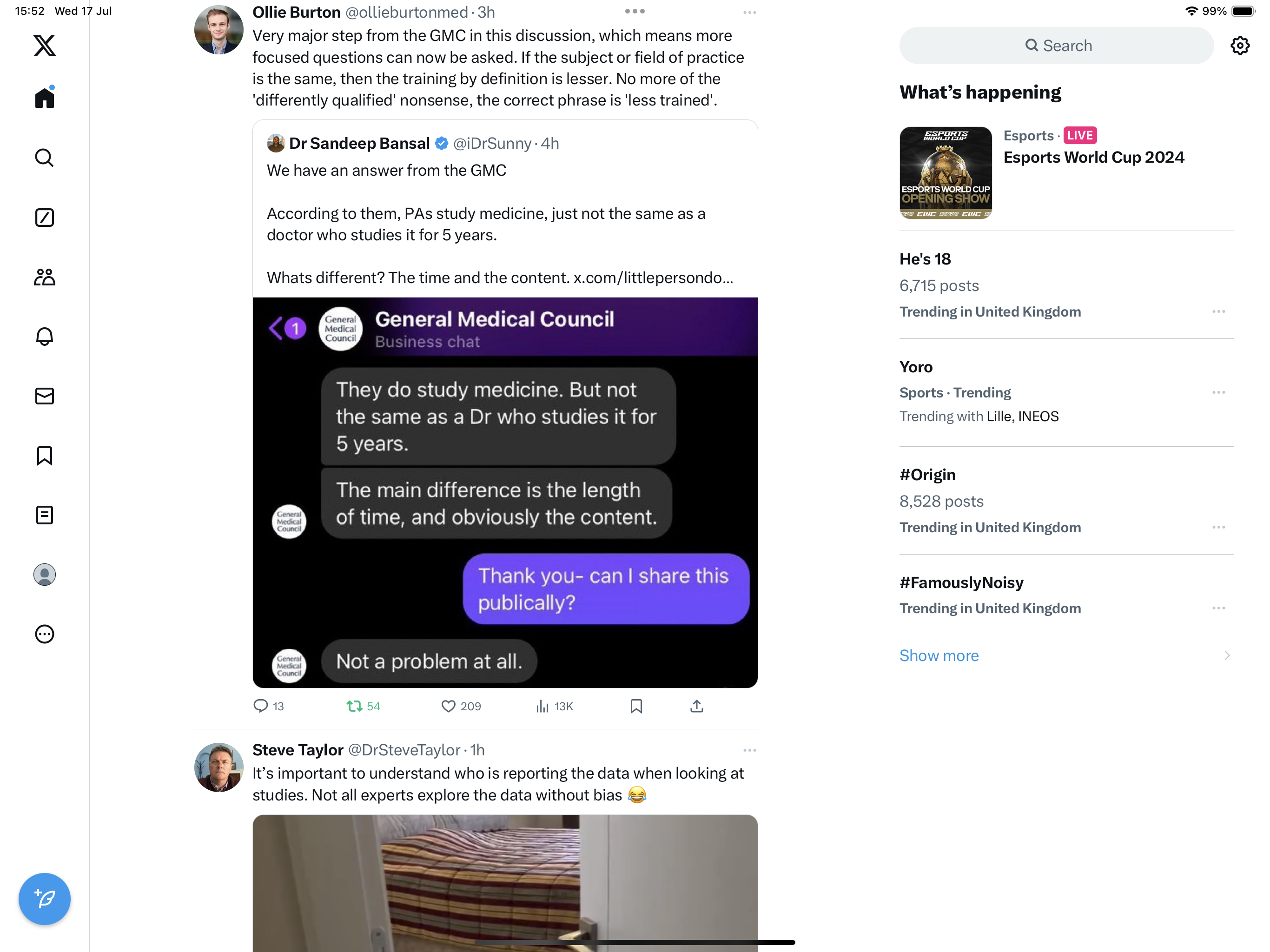The width and height of the screenshot is (1270, 952).
Task: Open Lists icon in sidebar
Action: click(44, 515)
